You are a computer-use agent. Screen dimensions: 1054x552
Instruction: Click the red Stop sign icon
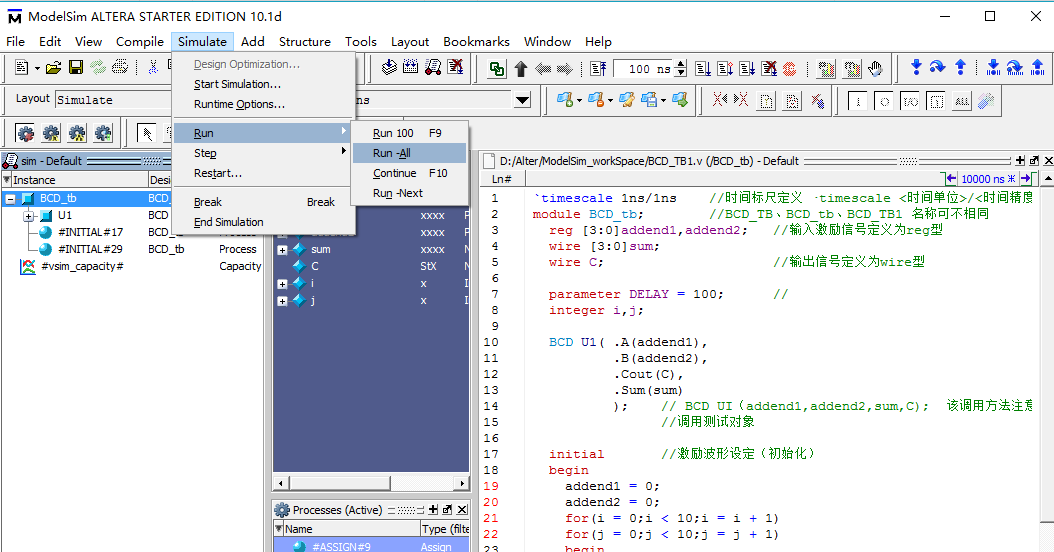790,69
